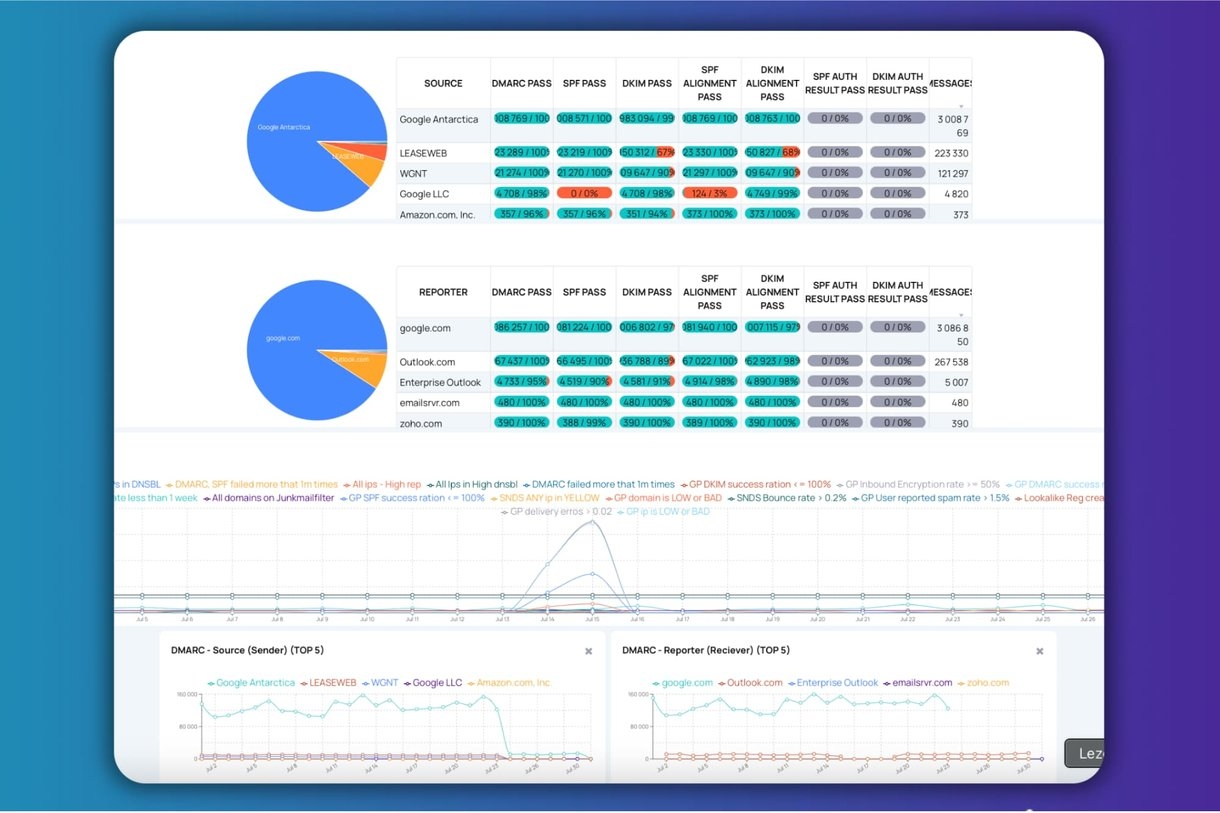Select the Enterprise Outlook row in REPORTER table

pyautogui.click(x=440, y=382)
